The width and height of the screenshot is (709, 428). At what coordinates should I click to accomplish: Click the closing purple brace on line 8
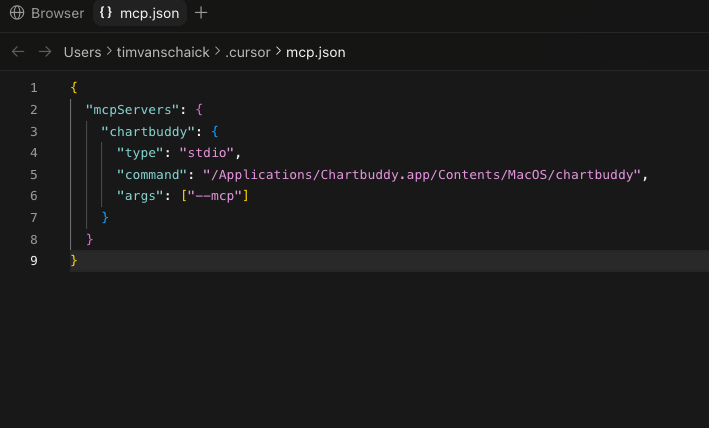pos(90,239)
